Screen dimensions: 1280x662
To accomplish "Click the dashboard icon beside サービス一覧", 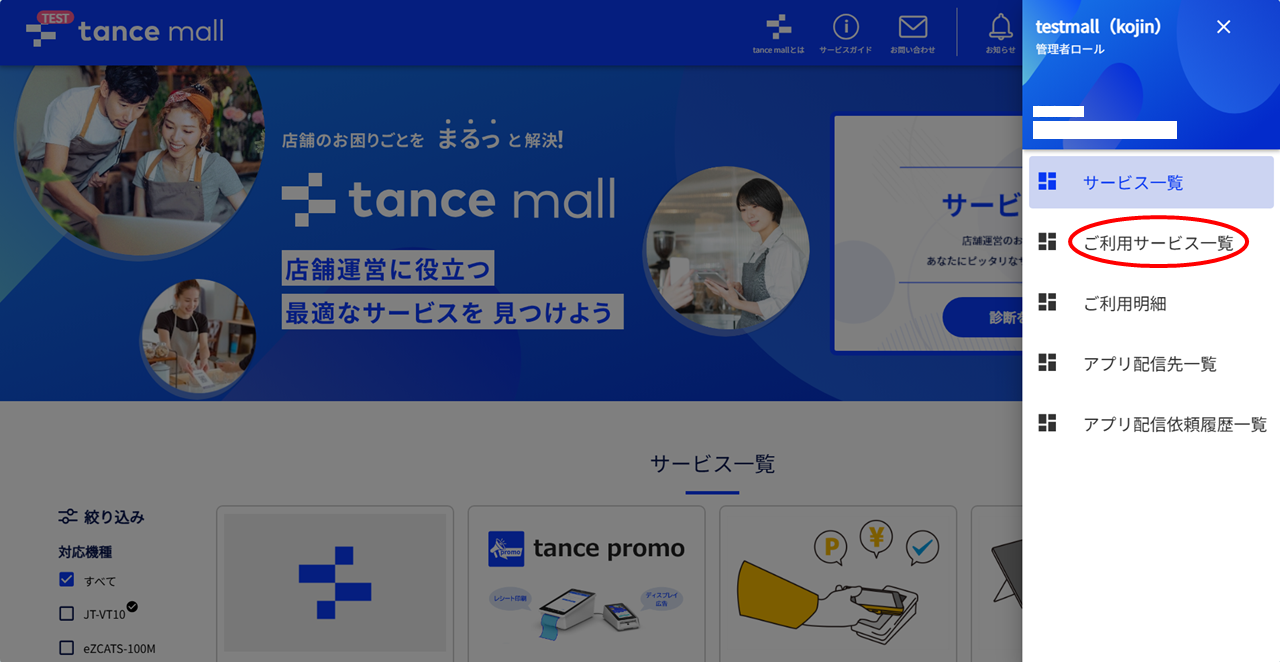I will tap(1047, 182).
